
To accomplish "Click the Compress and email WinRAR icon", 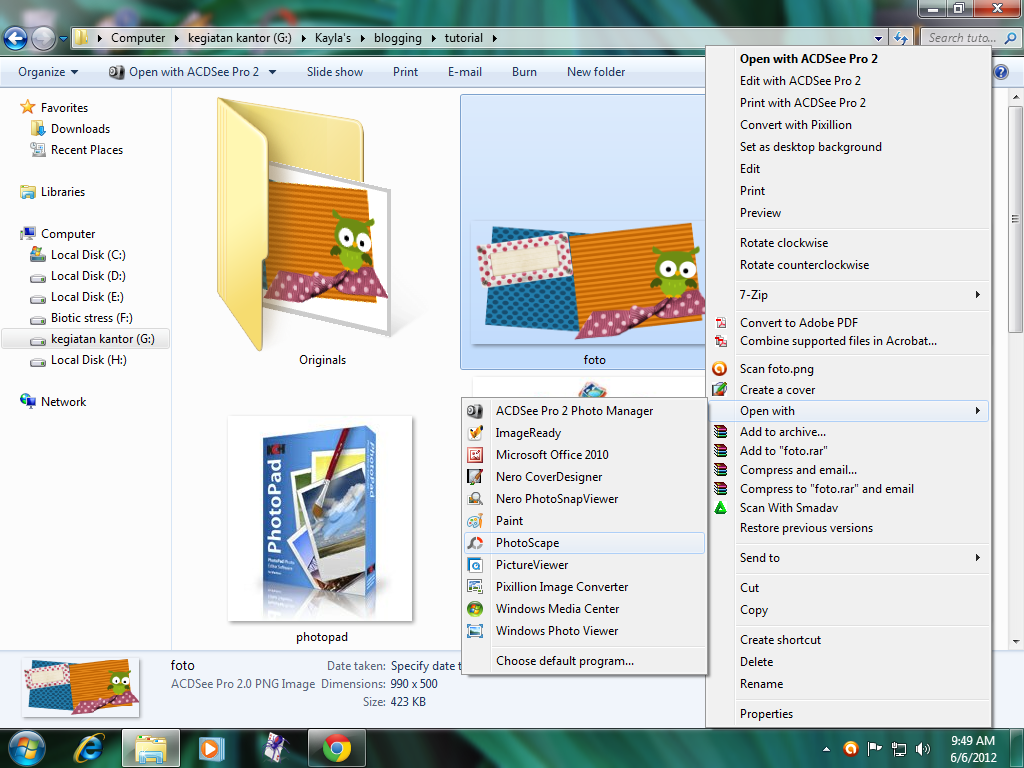I will pos(720,470).
